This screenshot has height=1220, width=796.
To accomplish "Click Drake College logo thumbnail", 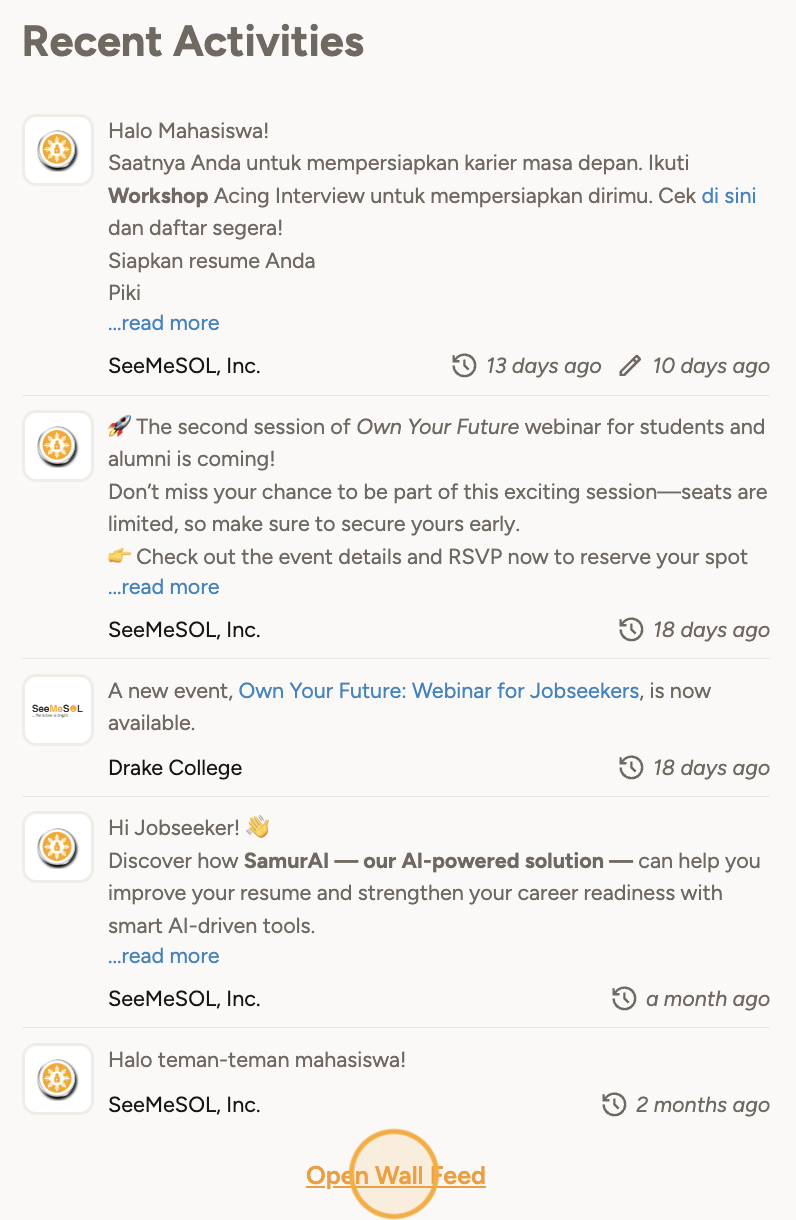I will click(58, 710).
